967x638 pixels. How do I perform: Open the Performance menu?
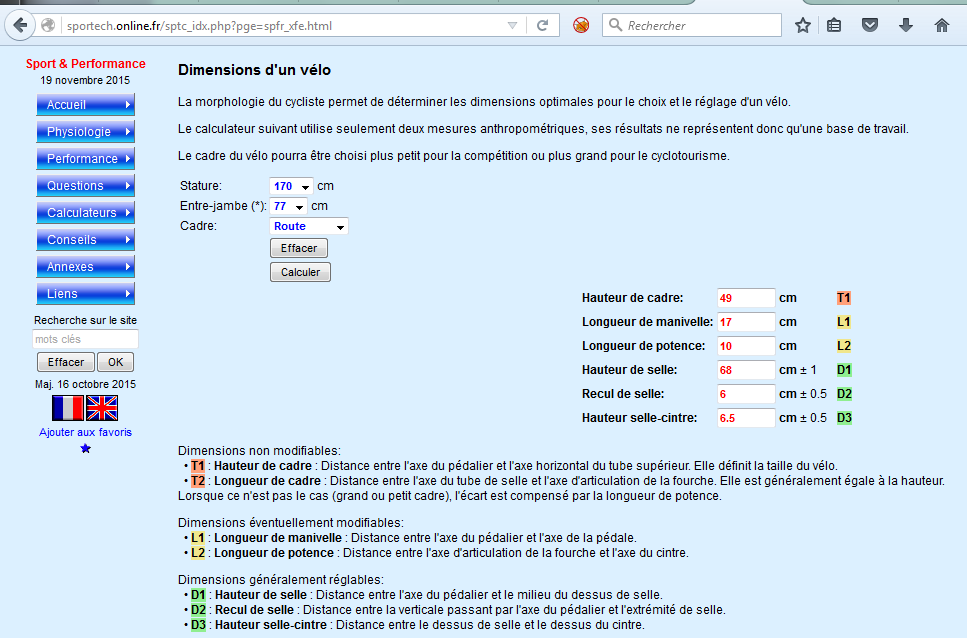coord(85,158)
